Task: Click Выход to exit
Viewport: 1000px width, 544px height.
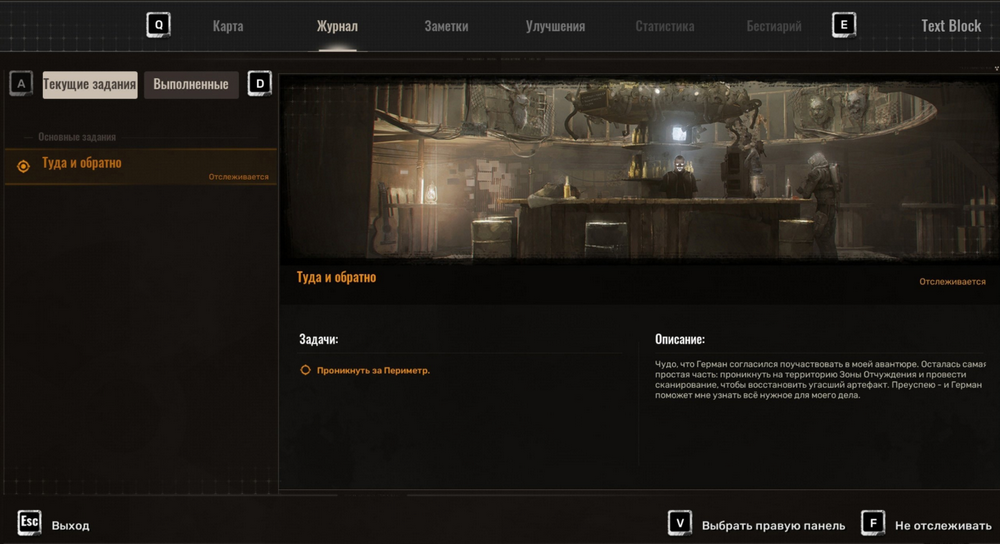Action: pyautogui.click(x=70, y=526)
